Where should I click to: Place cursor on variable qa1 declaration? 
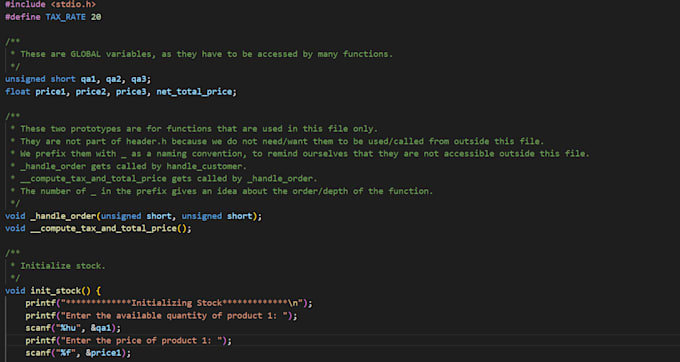pos(88,79)
